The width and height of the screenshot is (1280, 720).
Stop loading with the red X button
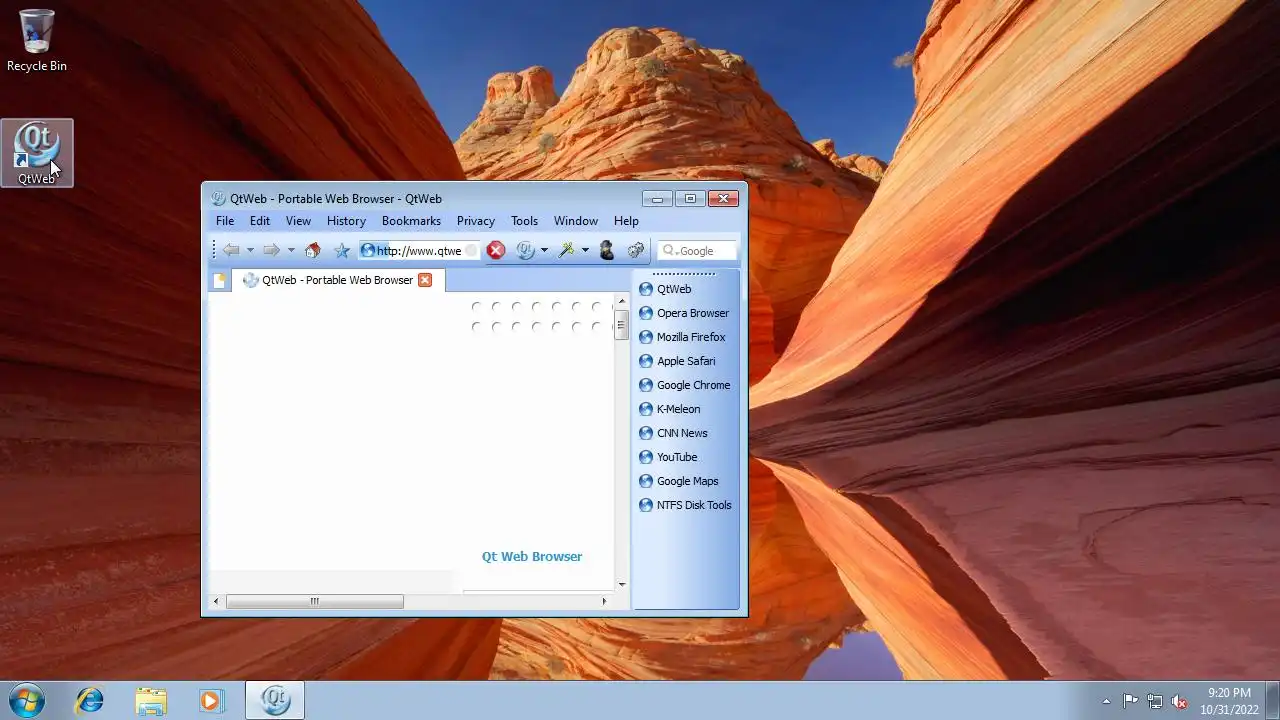(496, 251)
